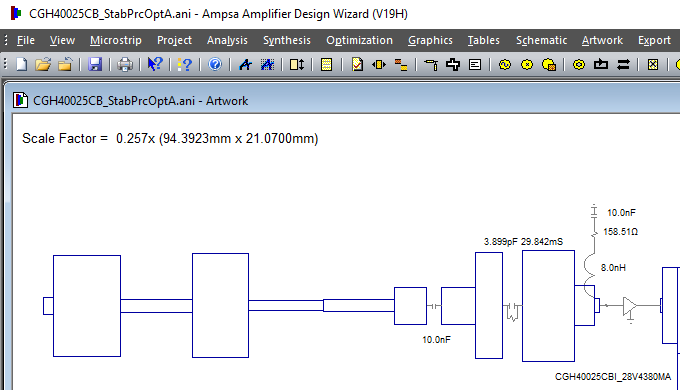Open the Schematic menu

[x=541, y=40]
